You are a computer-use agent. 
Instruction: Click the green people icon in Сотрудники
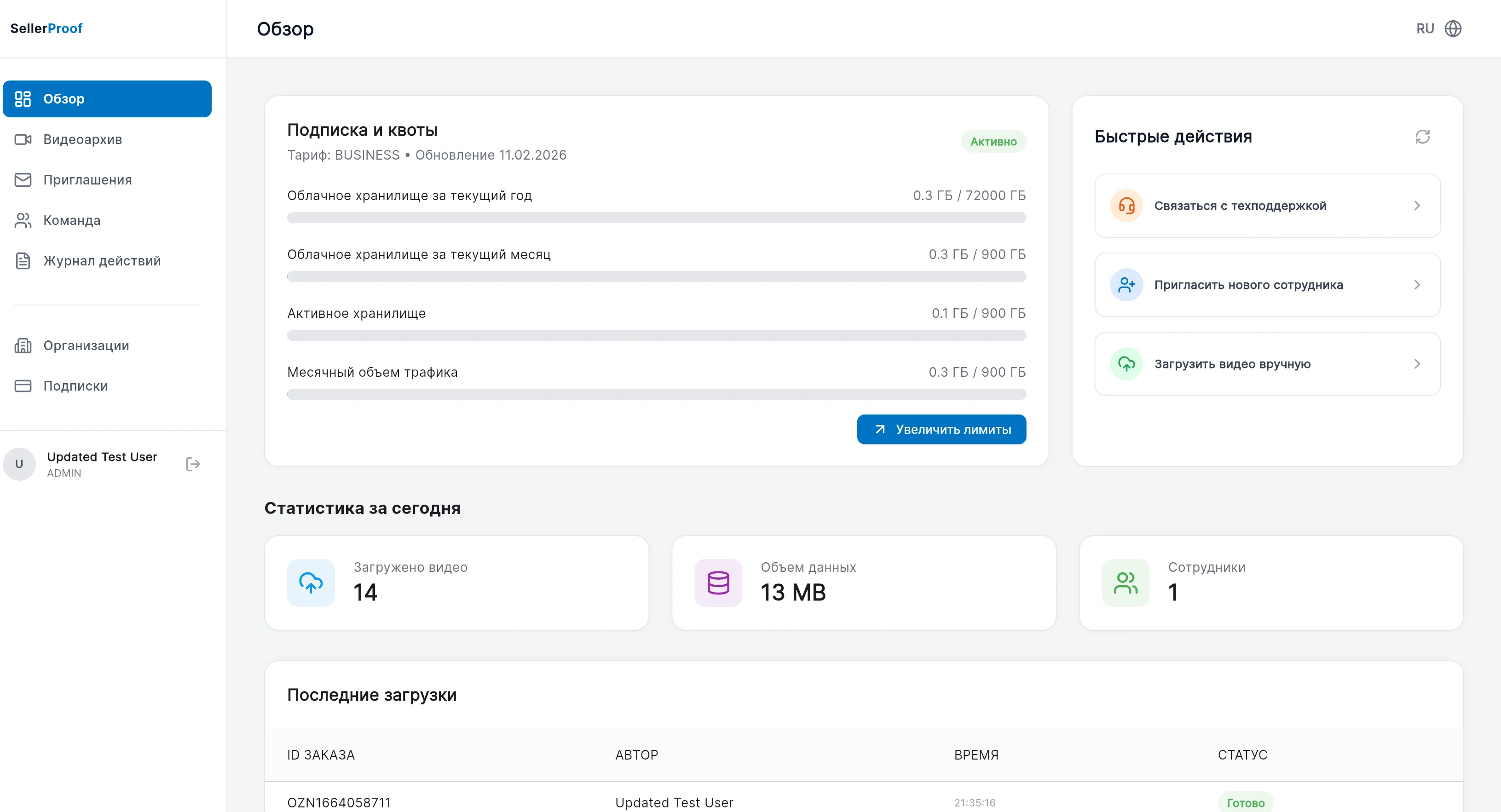[1125, 582]
